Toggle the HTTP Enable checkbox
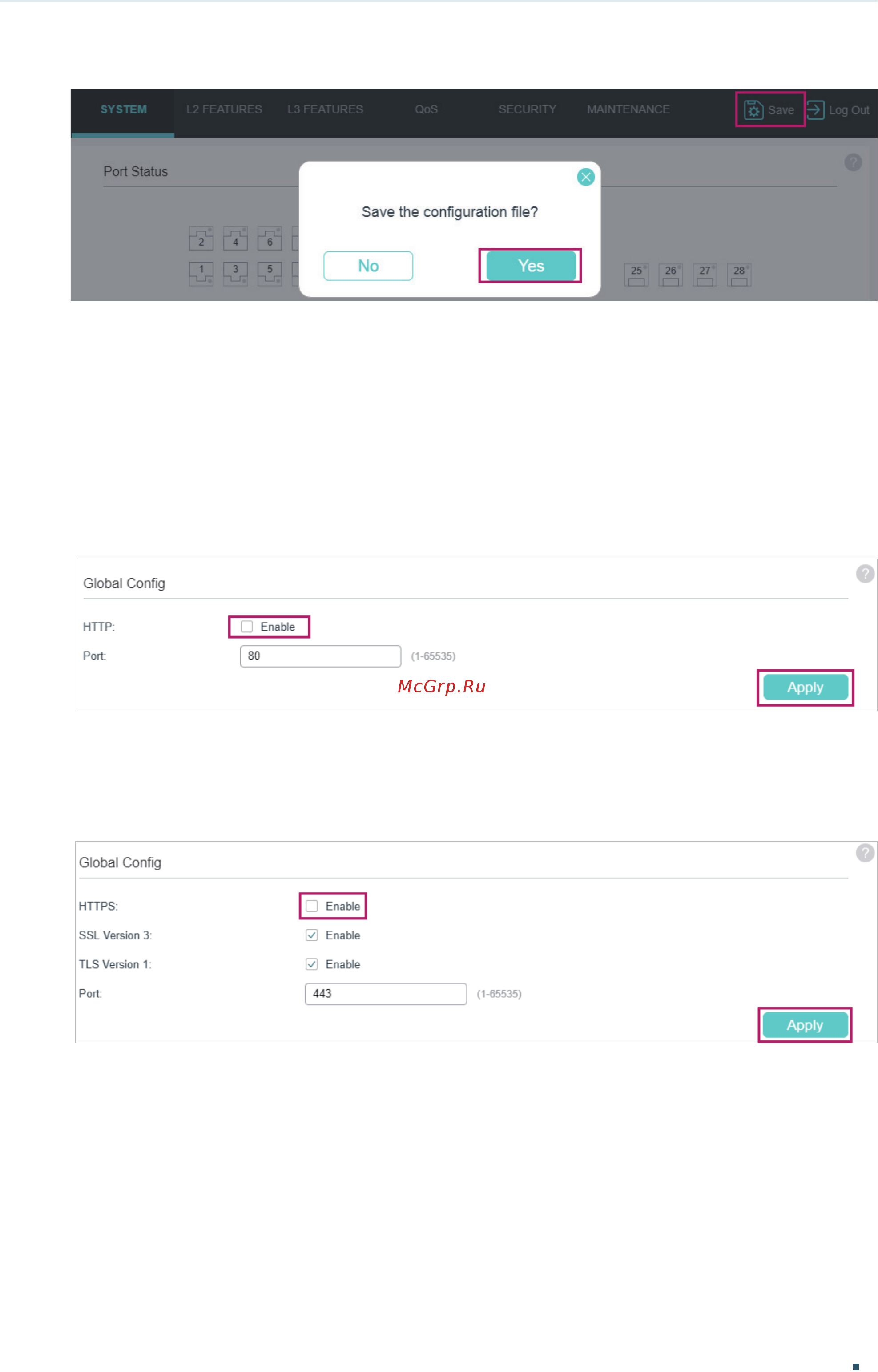The width and height of the screenshot is (878, 1372). [x=246, y=627]
